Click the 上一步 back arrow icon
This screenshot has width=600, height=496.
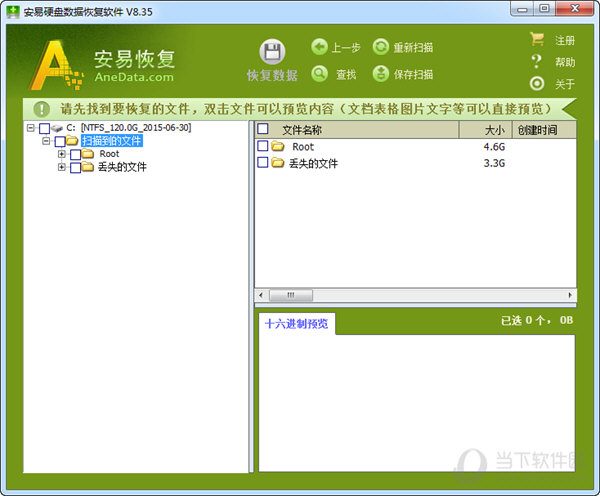[319, 47]
